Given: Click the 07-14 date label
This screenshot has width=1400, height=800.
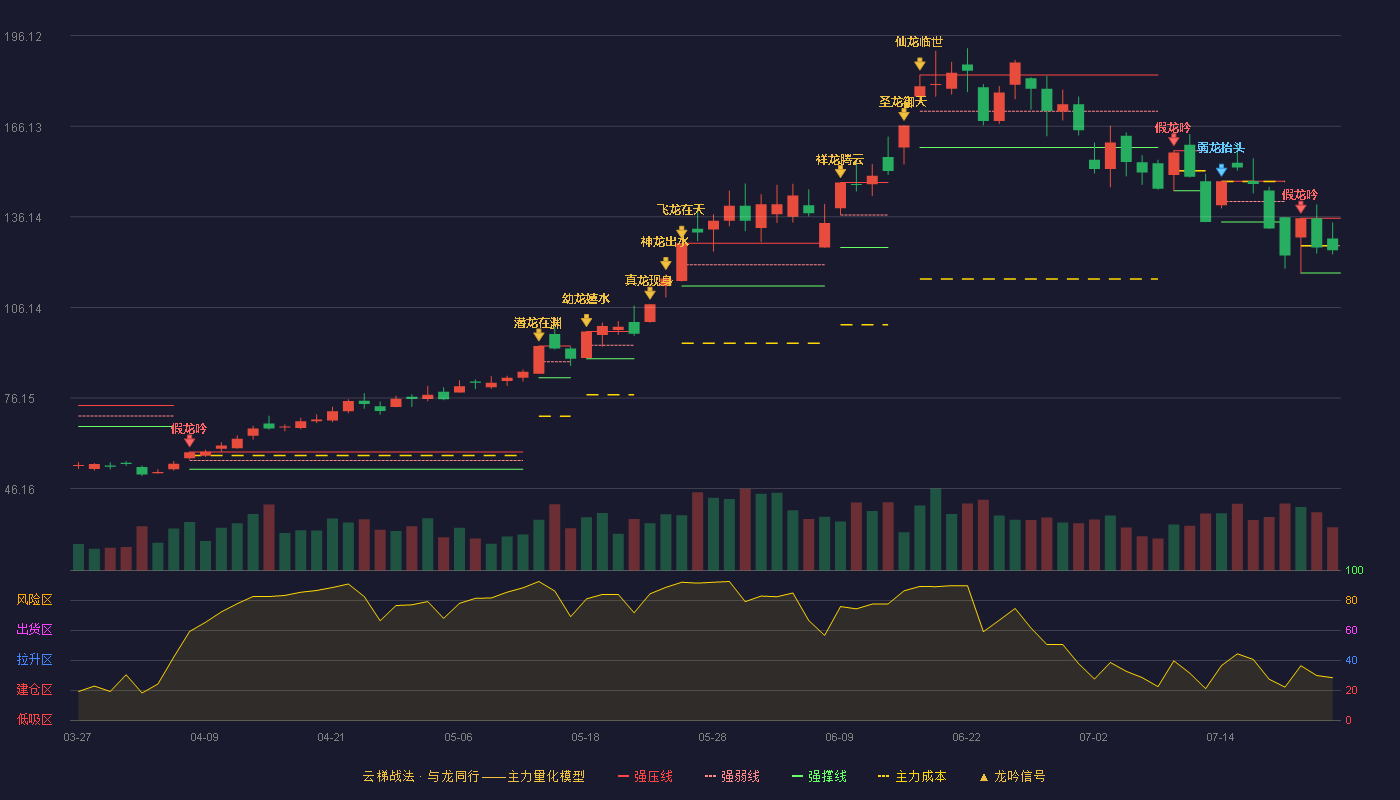Looking at the screenshot, I should pyautogui.click(x=1220, y=737).
